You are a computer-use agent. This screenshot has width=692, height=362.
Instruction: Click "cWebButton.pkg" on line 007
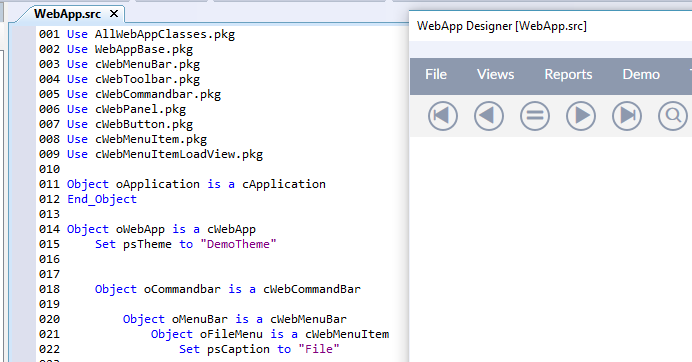pos(143,124)
